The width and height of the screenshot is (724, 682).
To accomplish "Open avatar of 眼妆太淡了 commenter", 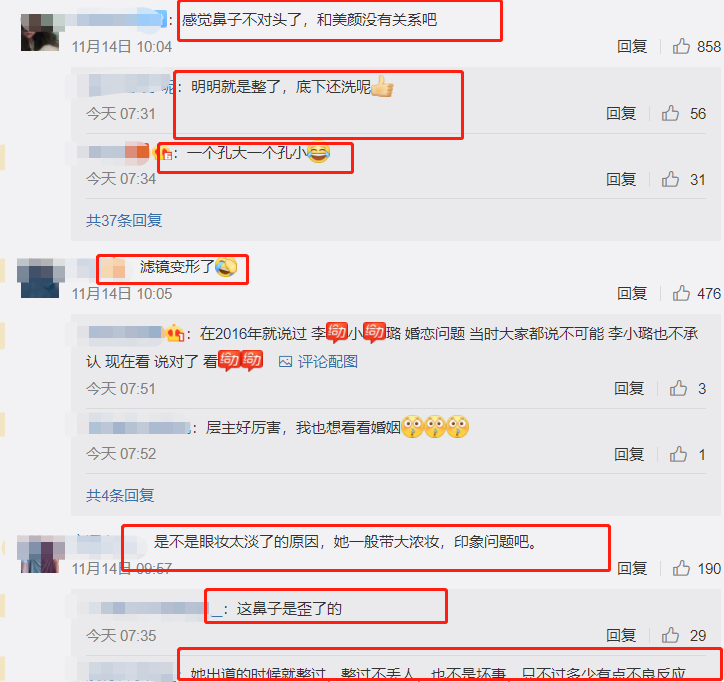I will coord(40,554).
